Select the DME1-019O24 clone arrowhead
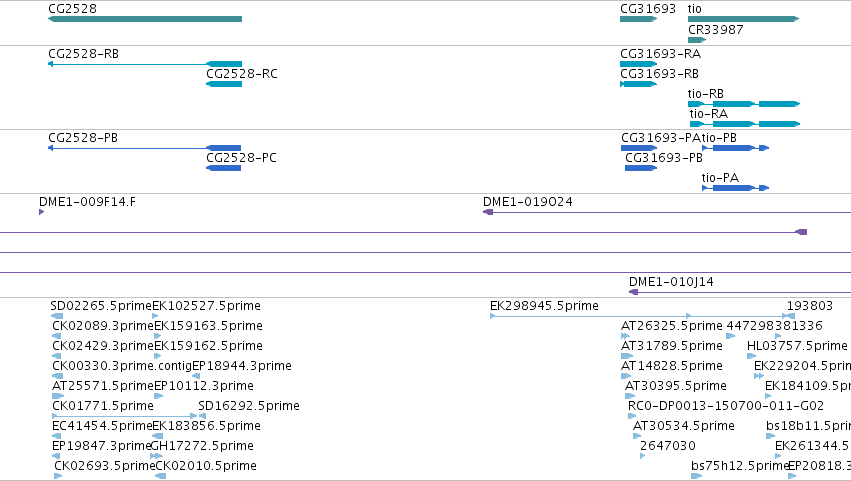This screenshot has height=481, width=851. [x=488, y=212]
